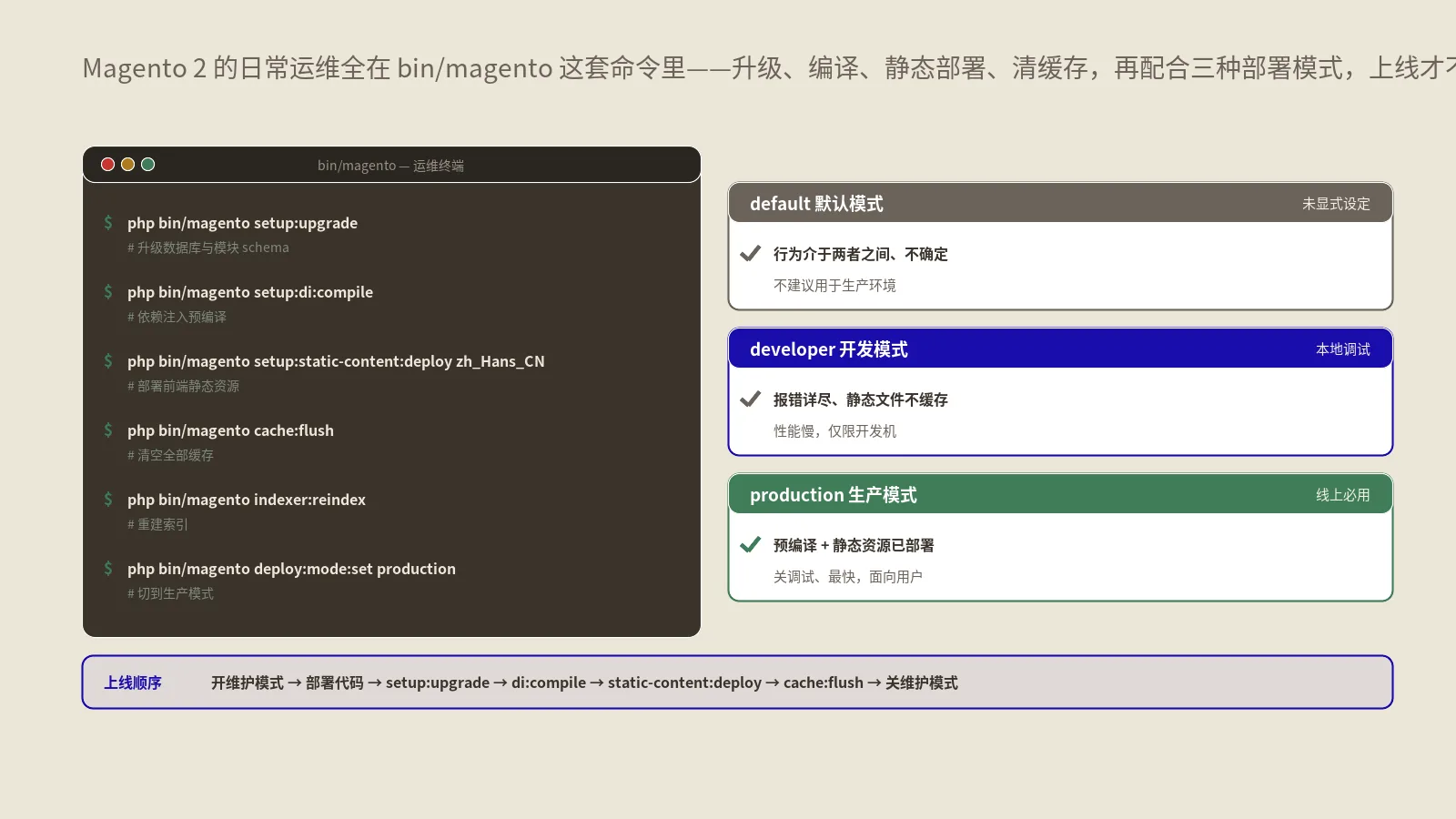Click the default 默认模式 card header
1456x819 pixels.
tap(1060, 203)
